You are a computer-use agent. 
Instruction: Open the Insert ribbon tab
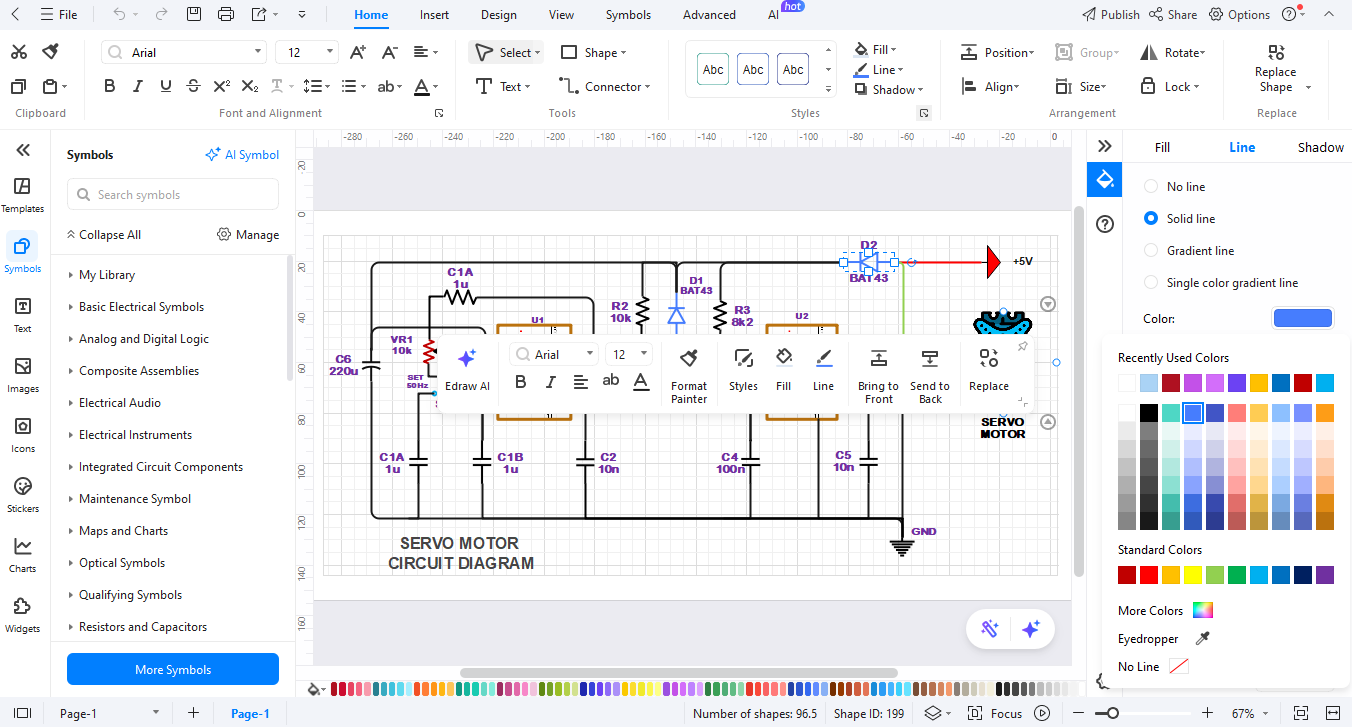[434, 15]
